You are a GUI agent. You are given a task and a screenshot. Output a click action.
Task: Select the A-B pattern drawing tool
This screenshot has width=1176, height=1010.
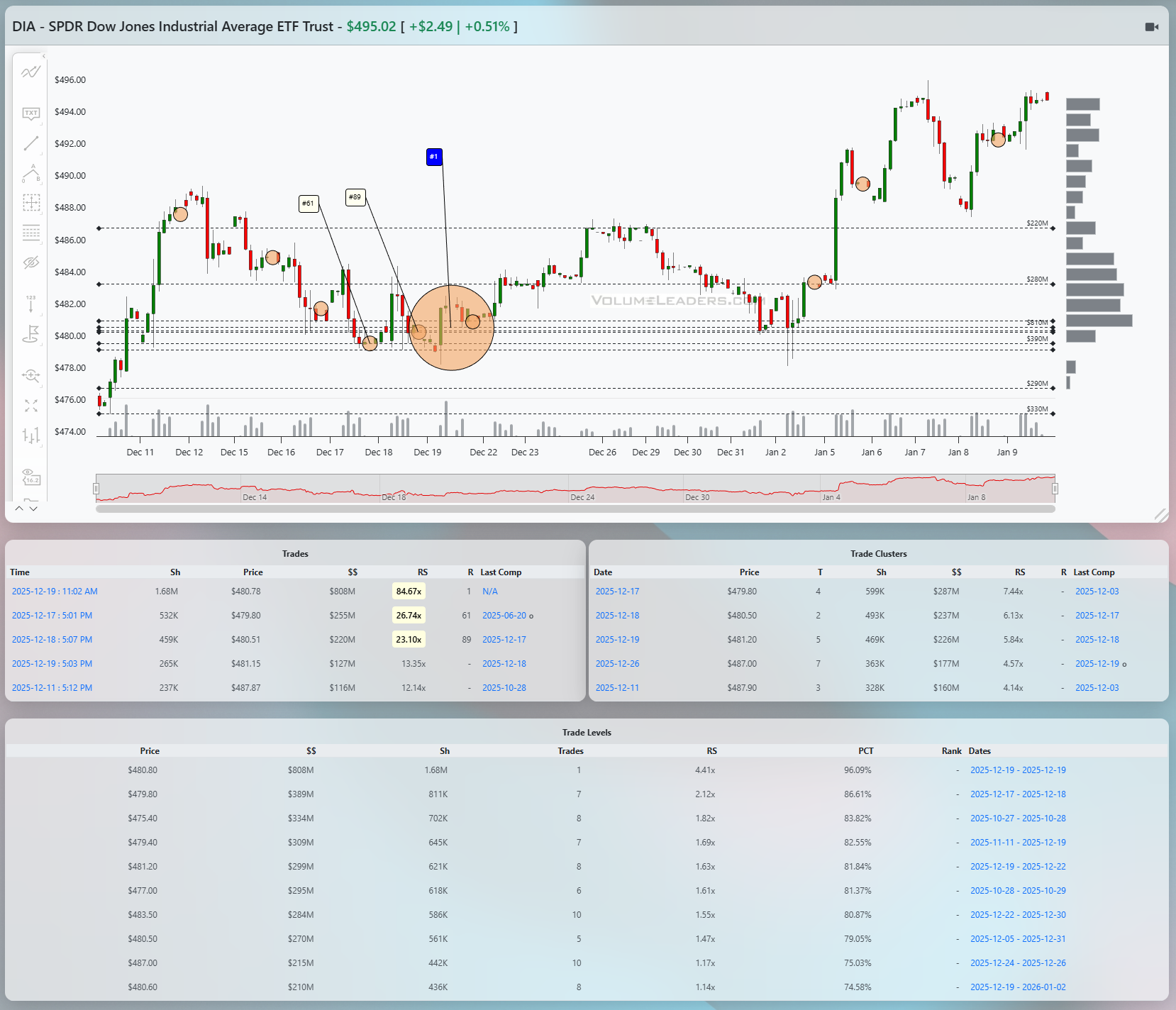(30, 173)
